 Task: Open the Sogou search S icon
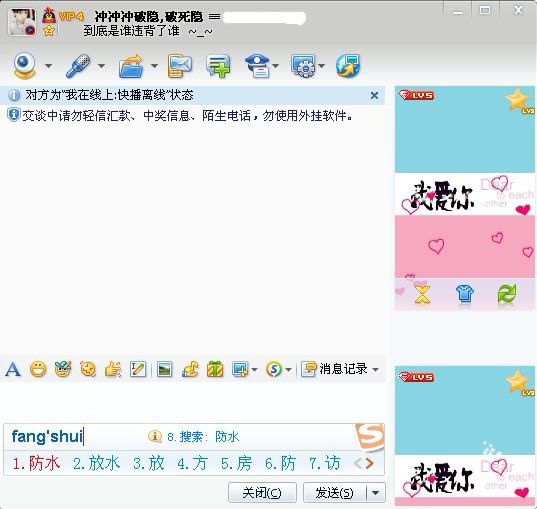tap(274, 369)
